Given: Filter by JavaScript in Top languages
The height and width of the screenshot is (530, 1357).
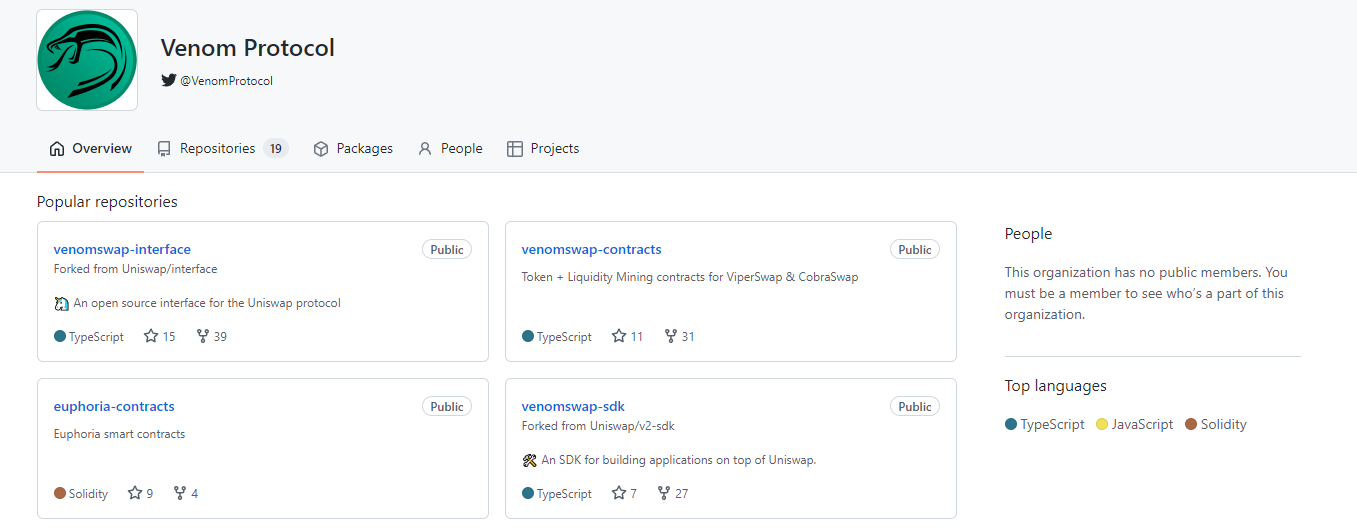Looking at the screenshot, I should pyautogui.click(x=1135, y=424).
